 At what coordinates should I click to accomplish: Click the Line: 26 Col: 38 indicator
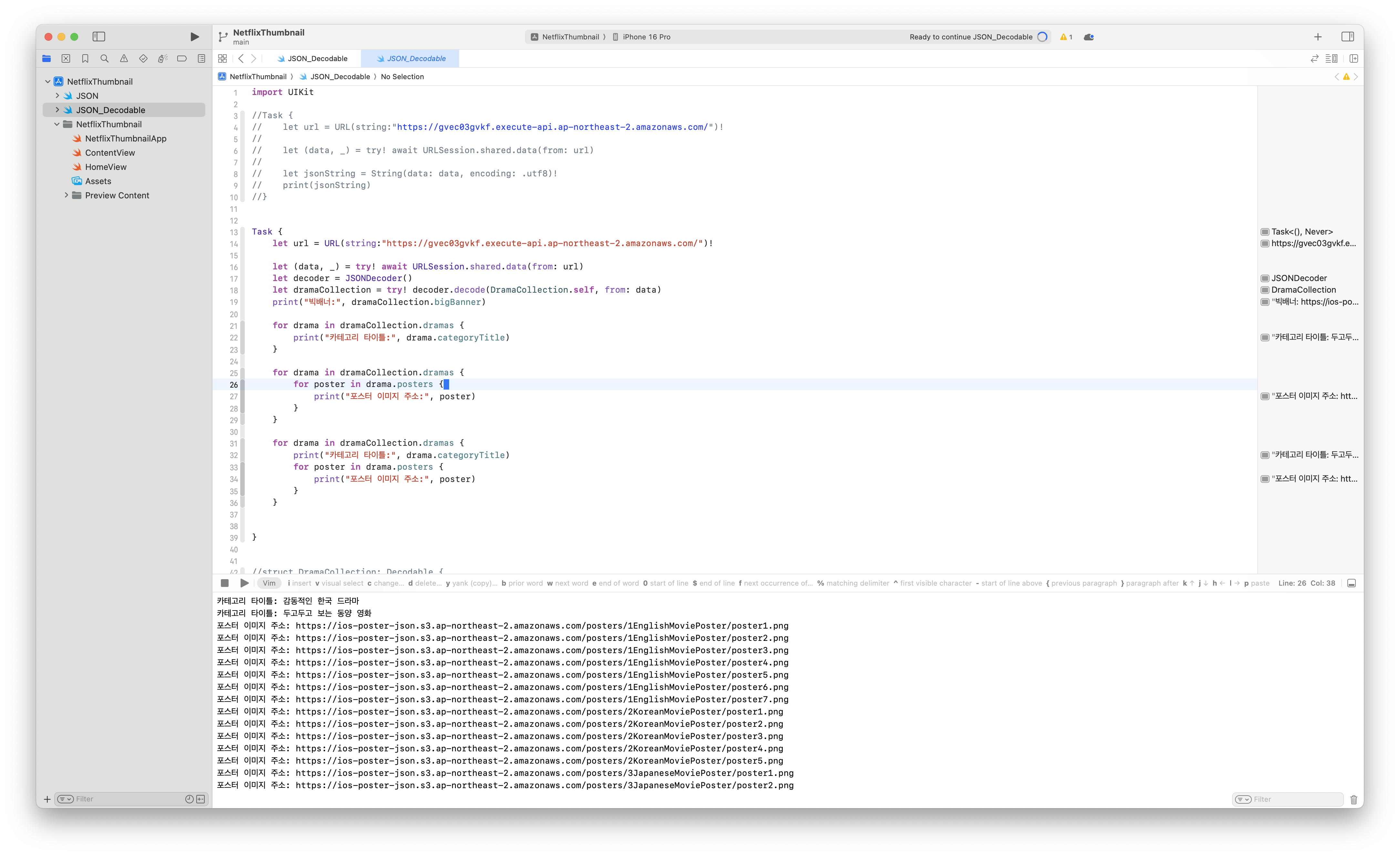(1306, 583)
